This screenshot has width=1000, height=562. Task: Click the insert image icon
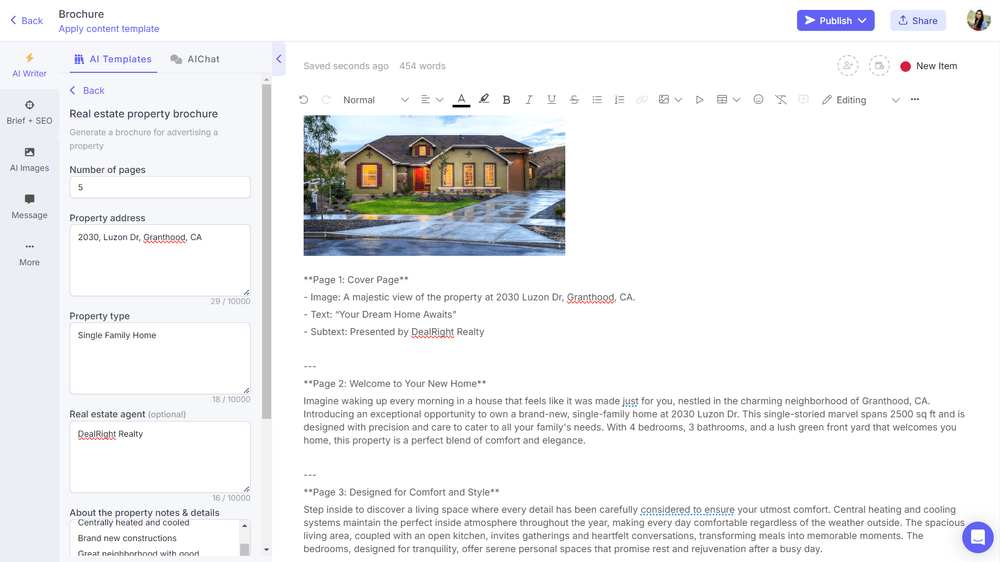click(x=664, y=100)
